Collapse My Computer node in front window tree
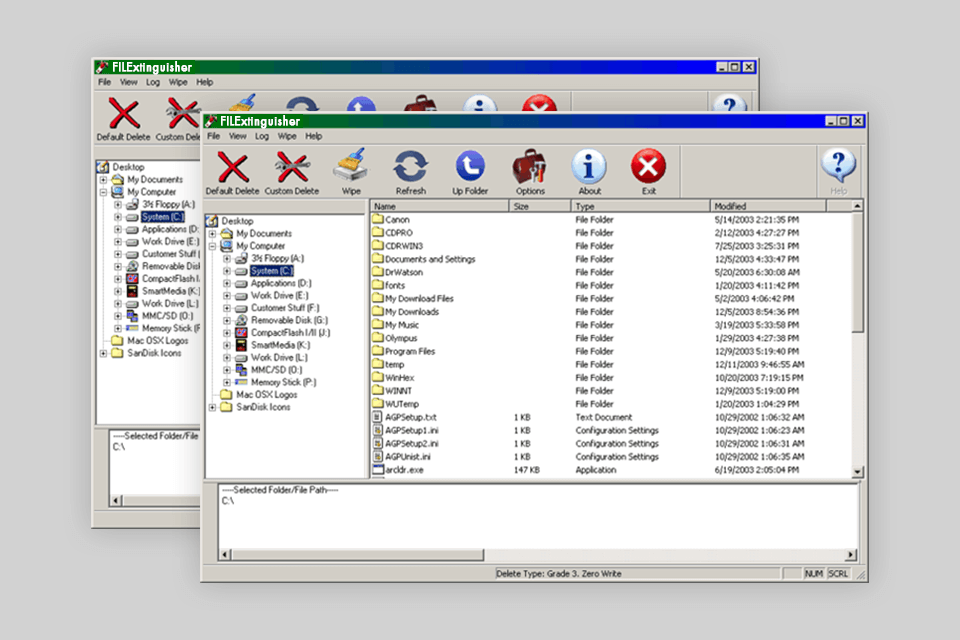960x640 pixels. tap(212, 246)
